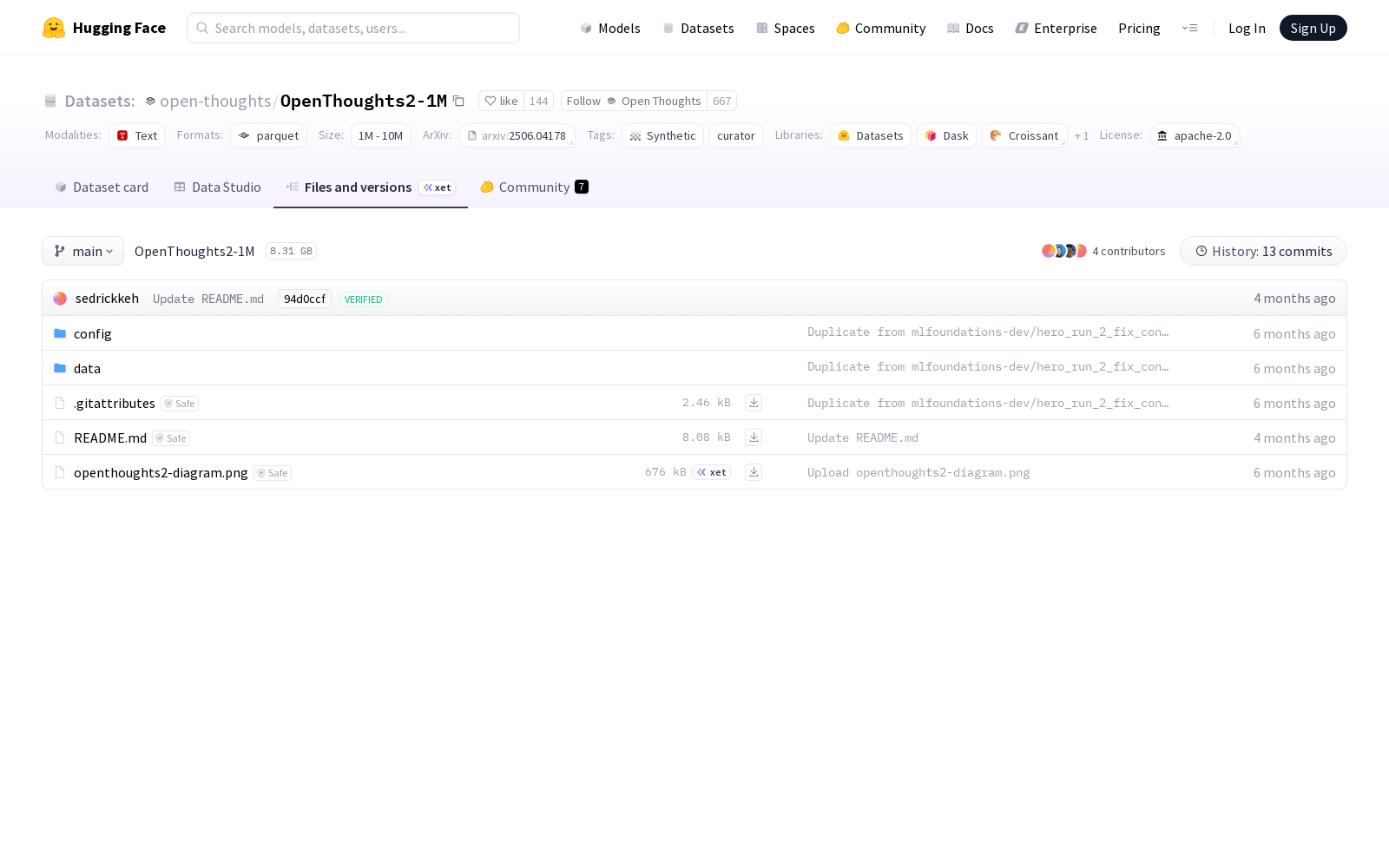Open Enterprise in the top navigation
This screenshot has width=1389, height=868.
coord(1056,28)
